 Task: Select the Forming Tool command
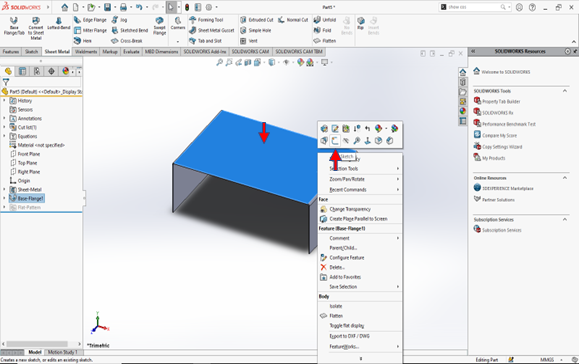pyautogui.click(x=206, y=20)
